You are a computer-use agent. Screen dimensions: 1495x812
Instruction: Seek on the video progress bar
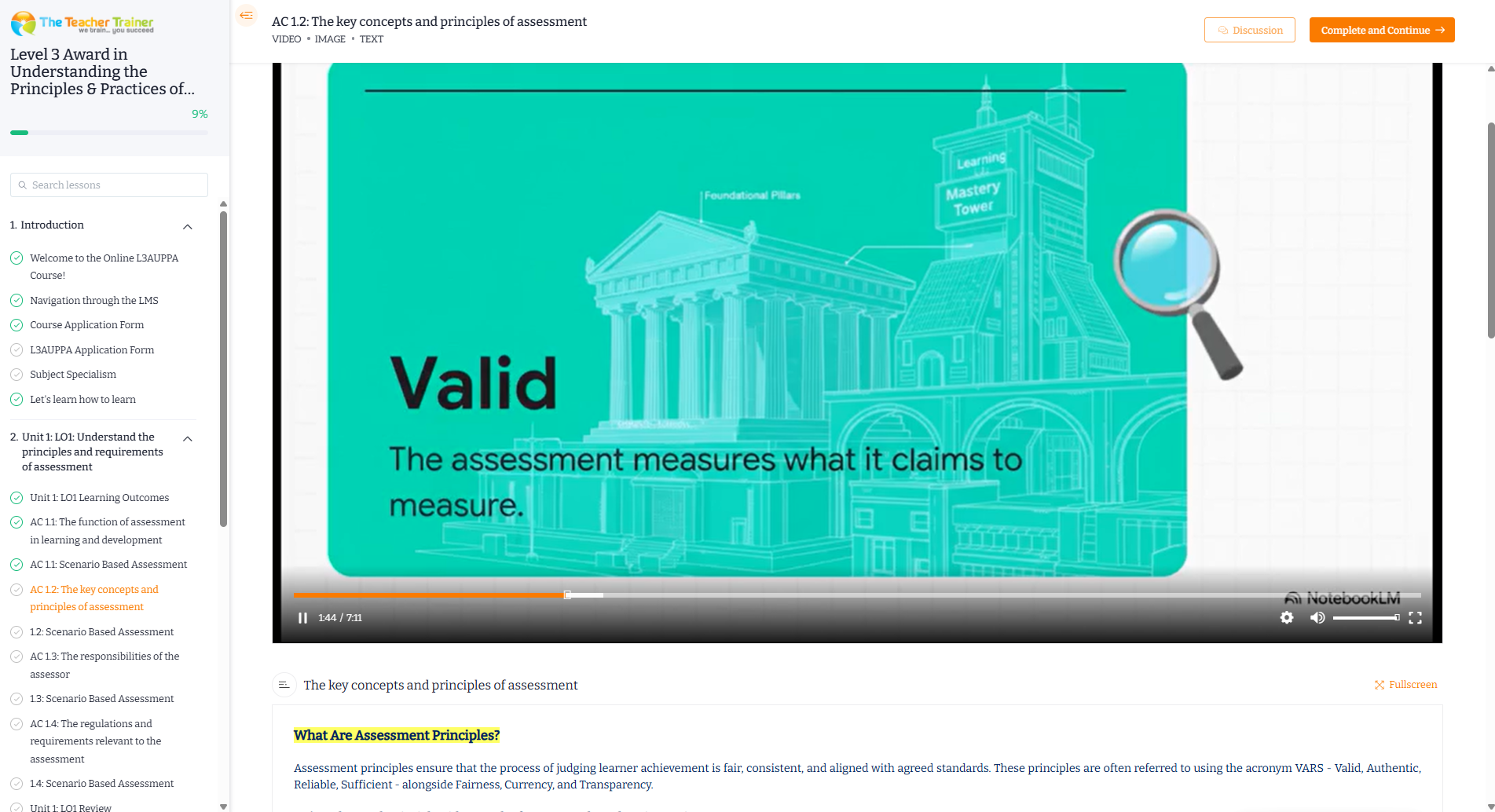pyautogui.click(x=857, y=595)
